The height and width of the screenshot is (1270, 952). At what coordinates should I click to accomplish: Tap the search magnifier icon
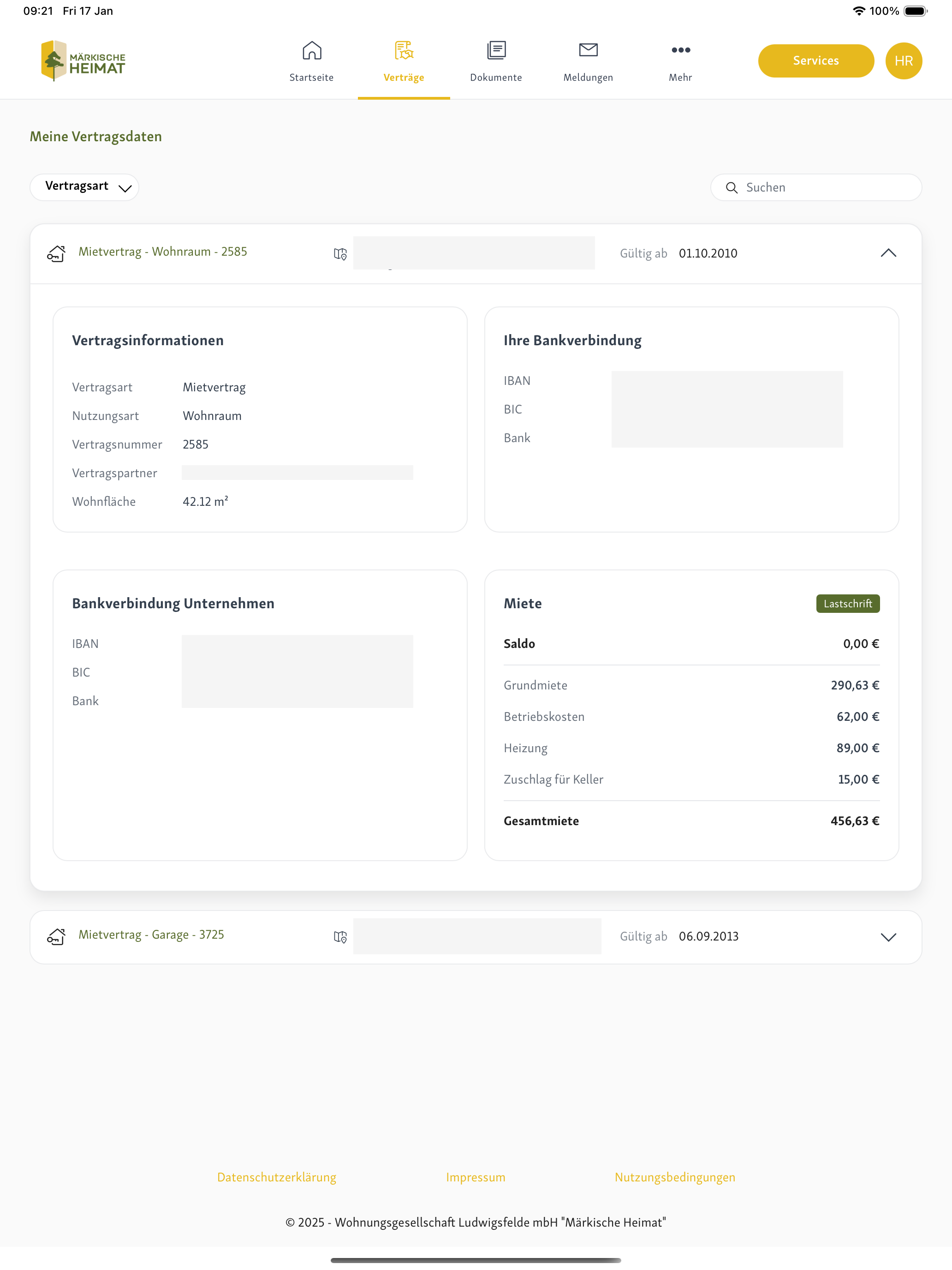pos(731,188)
